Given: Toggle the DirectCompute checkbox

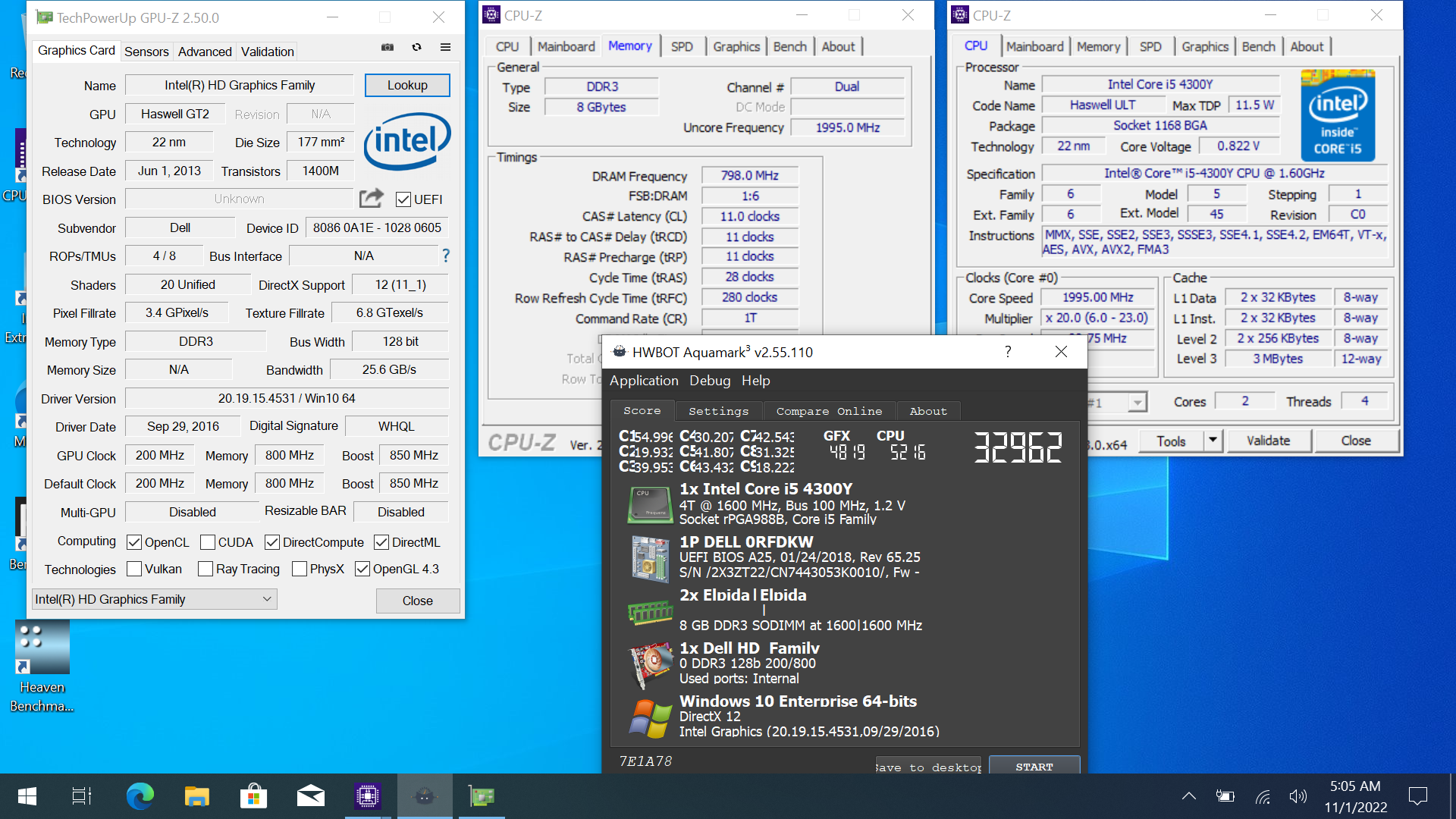Looking at the screenshot, I should [272, 542].
